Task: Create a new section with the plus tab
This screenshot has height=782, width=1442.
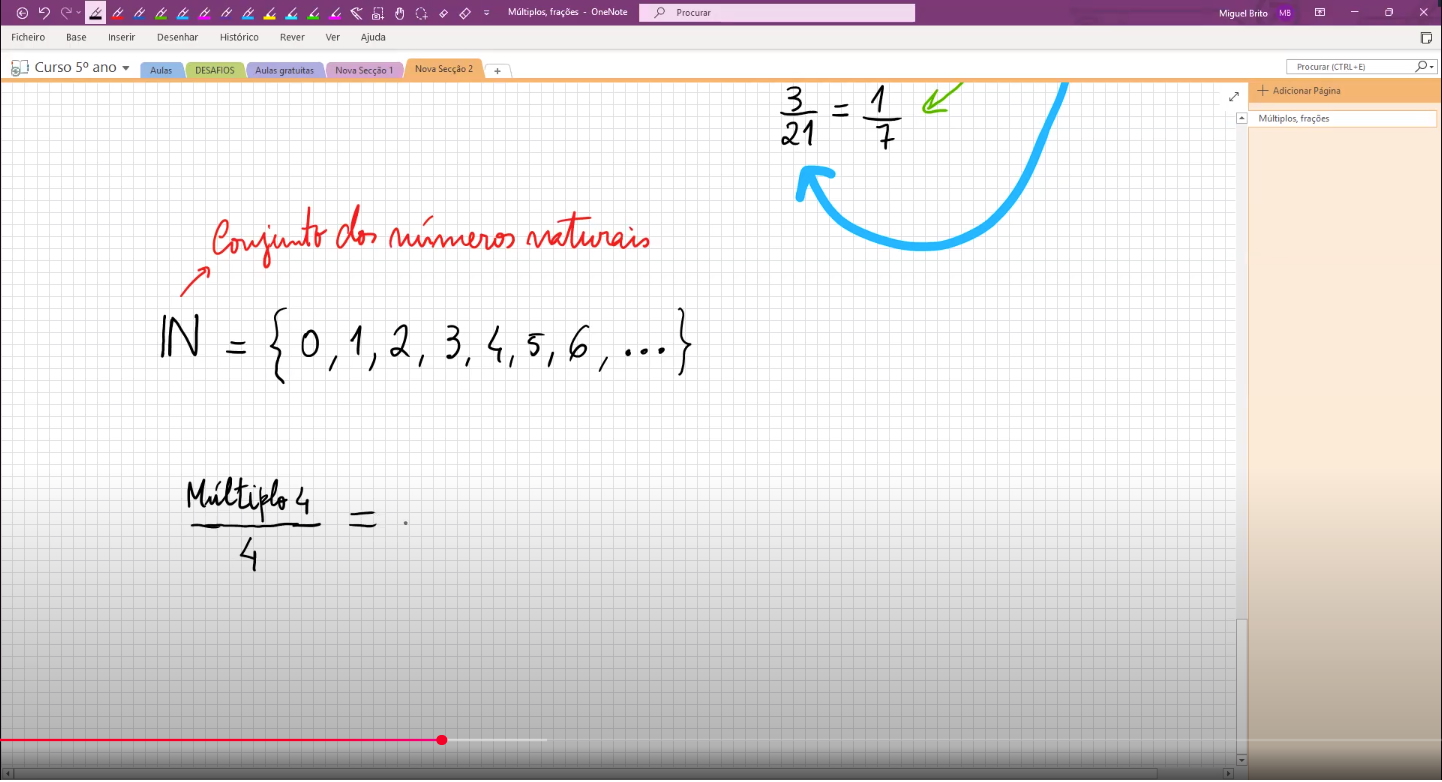Action: point(497,71)
